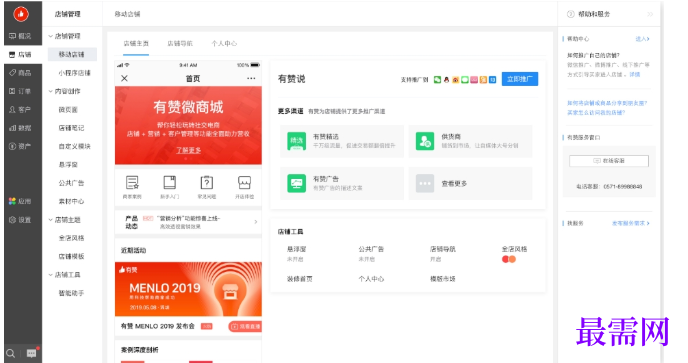688x363 pixels.
Task: Collapse the 店铺工具 group in side menu
Action: click(50, 275)
